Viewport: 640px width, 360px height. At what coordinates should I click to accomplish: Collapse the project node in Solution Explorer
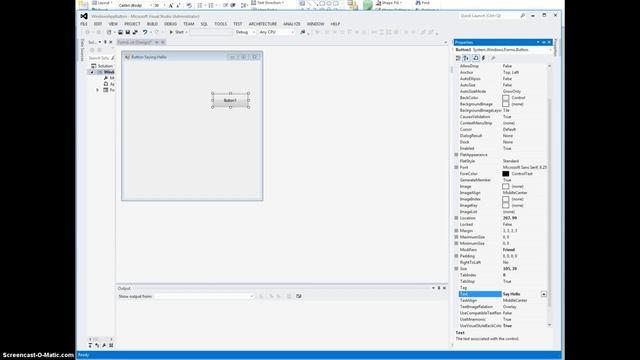92,72
